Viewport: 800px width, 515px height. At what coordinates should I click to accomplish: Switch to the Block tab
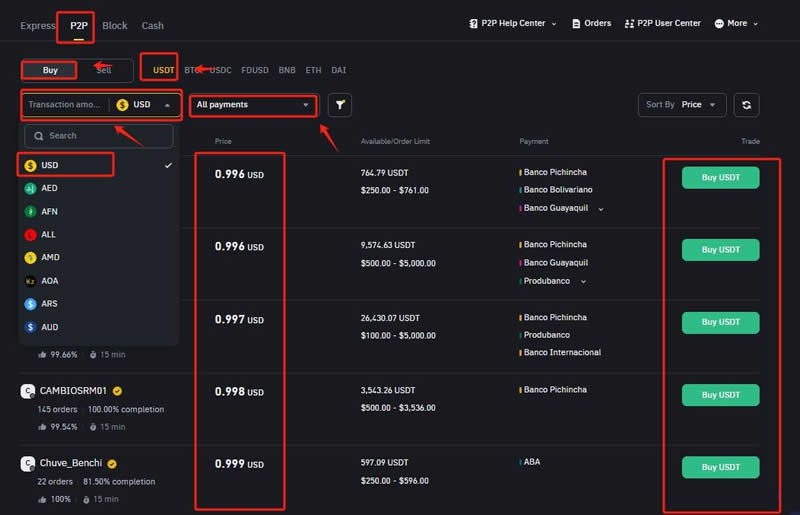click(115, 26)
